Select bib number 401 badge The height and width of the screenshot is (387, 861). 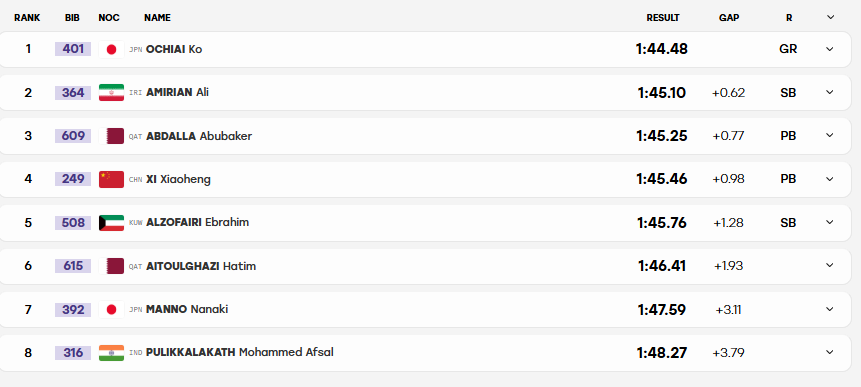[73, 49]
